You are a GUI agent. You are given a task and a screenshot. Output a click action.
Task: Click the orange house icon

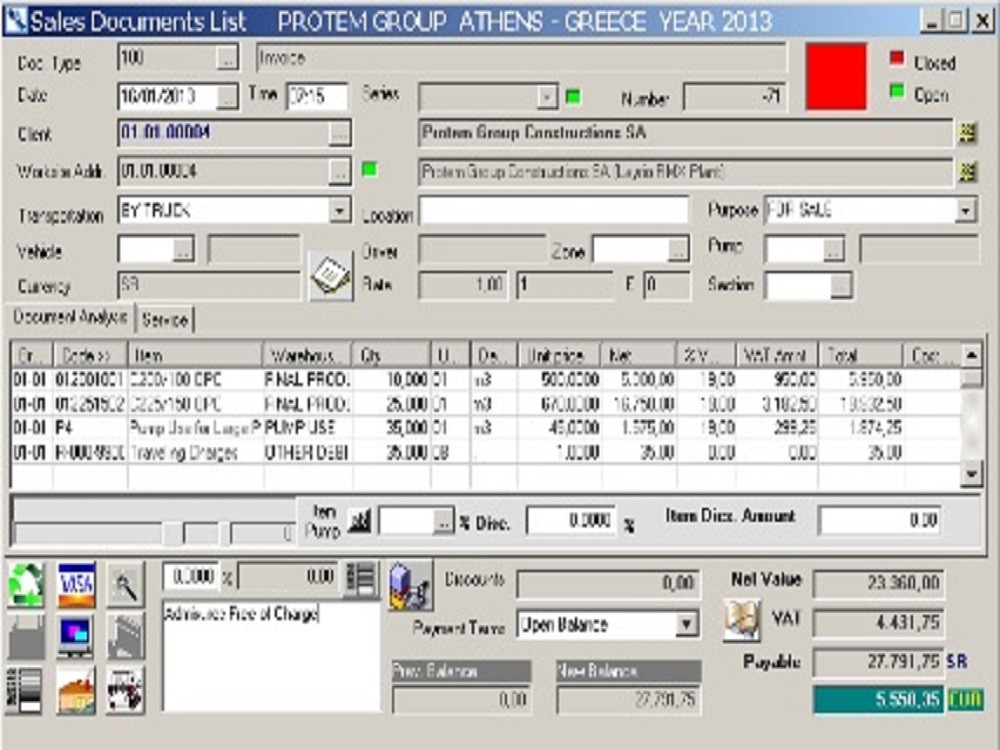[x=76, y=690]
